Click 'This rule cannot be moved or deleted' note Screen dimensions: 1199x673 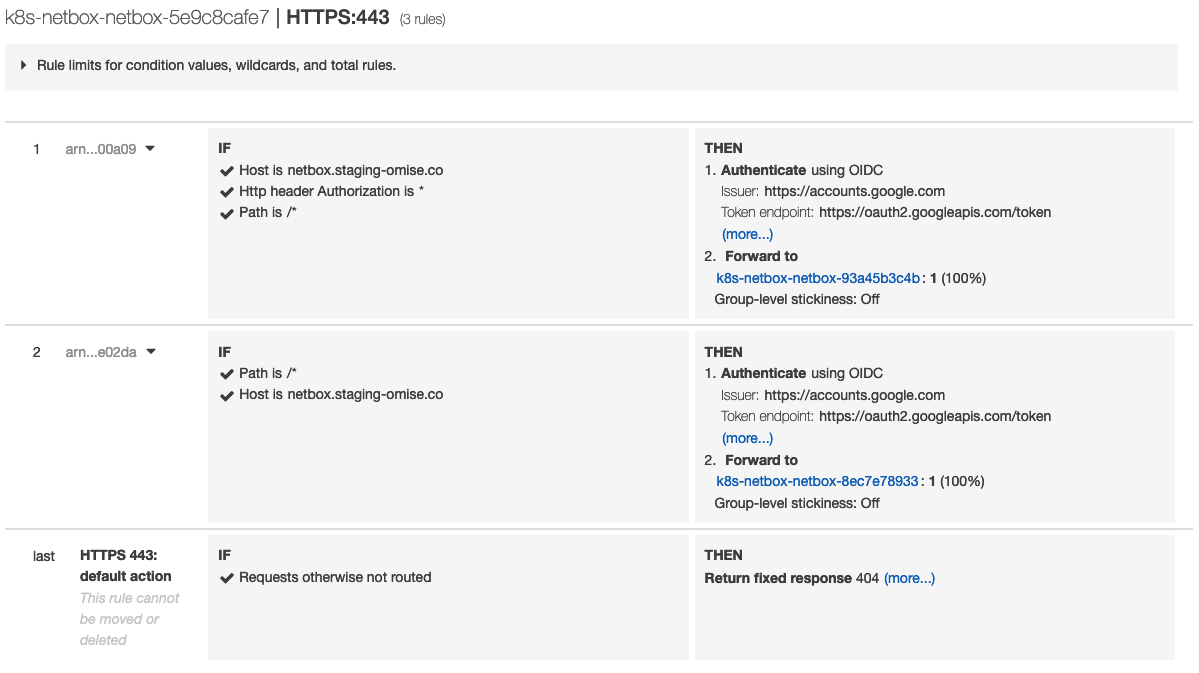(x=129, y=619)
